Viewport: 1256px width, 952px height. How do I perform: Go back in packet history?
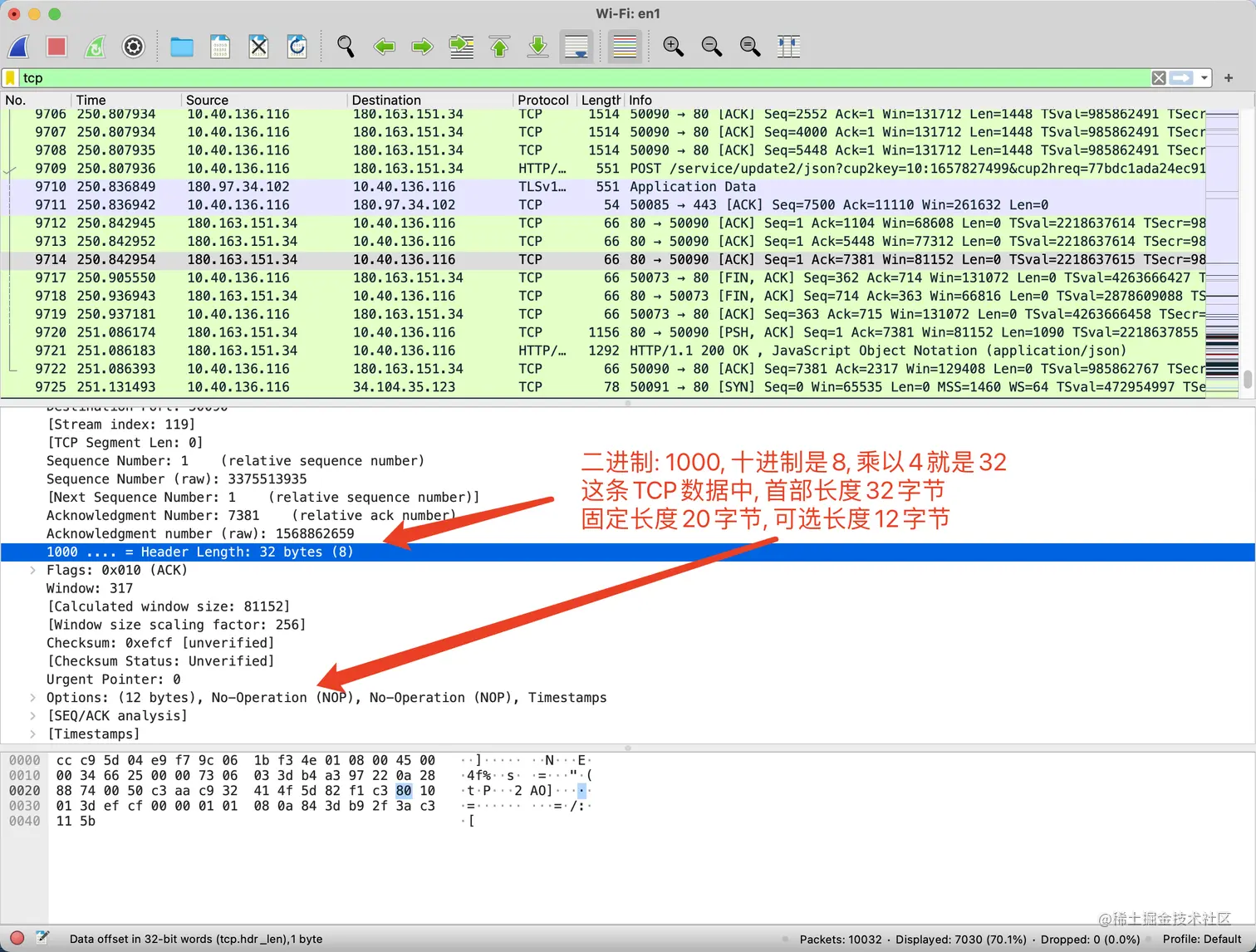[384, 47]
